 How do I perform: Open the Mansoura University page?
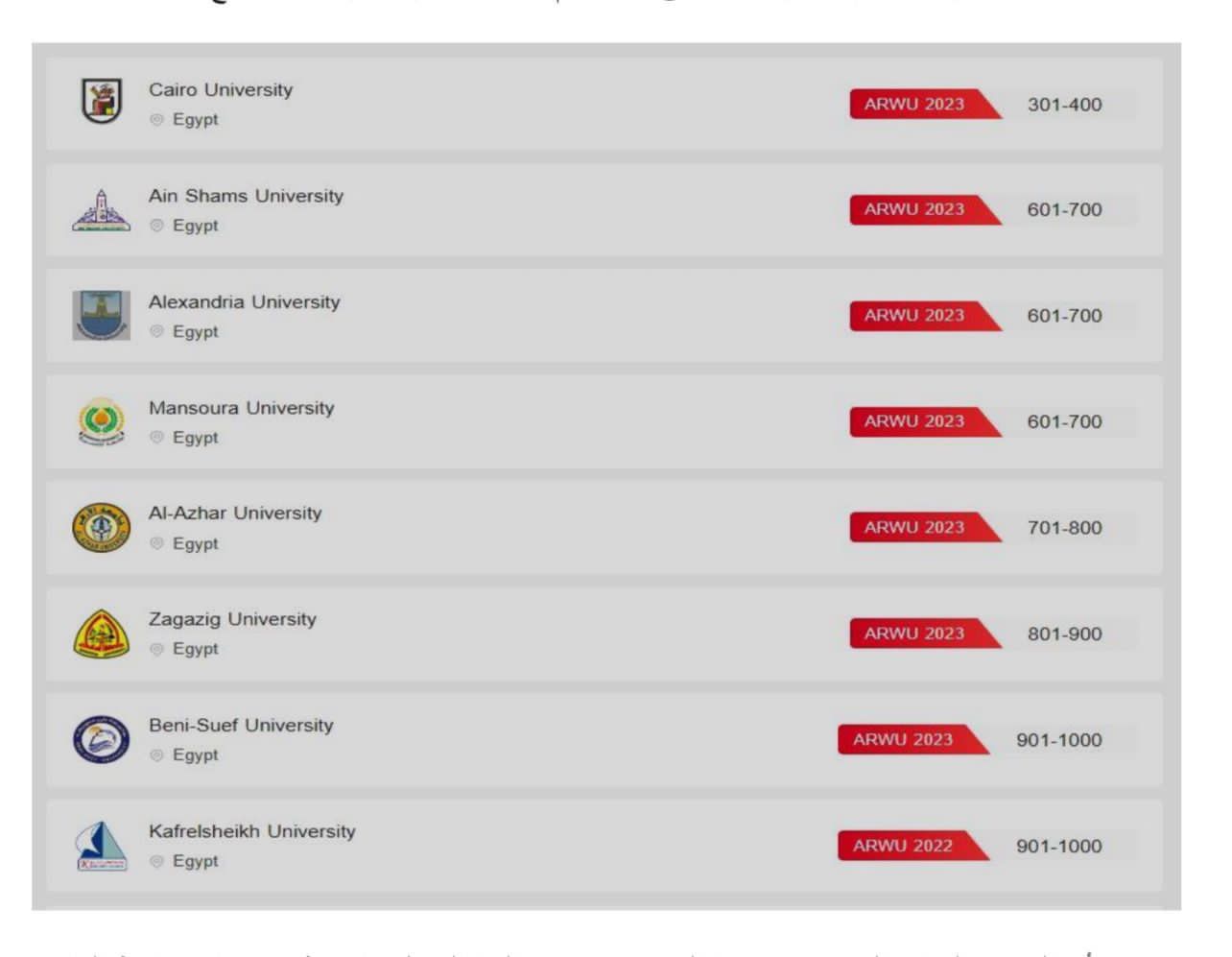pyautogui.click(x=241, y=408)
